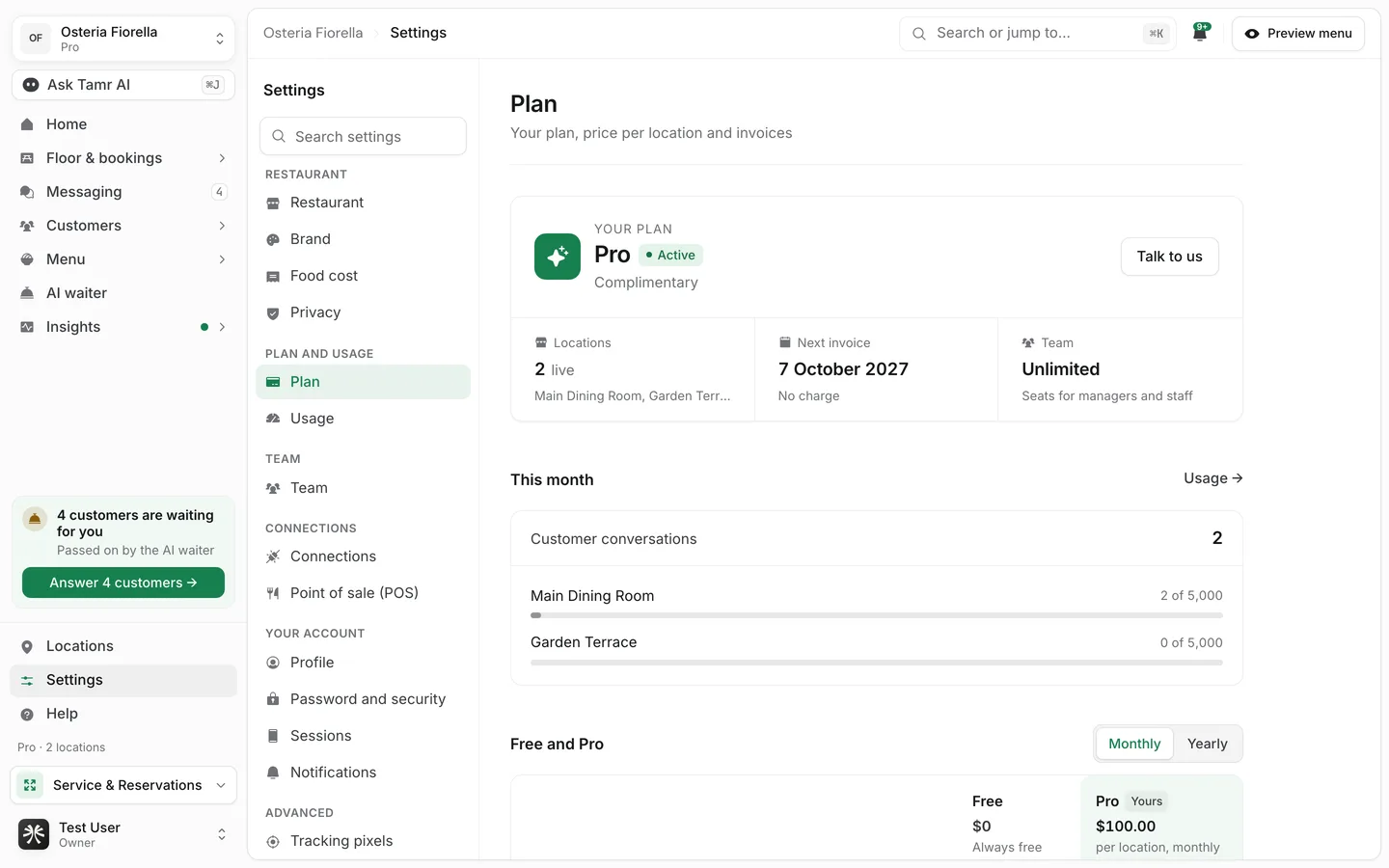The width and height of the screenshot is (1389, 868).
Task: Click the Sessions device icon
Action: (x=273, y=736)
